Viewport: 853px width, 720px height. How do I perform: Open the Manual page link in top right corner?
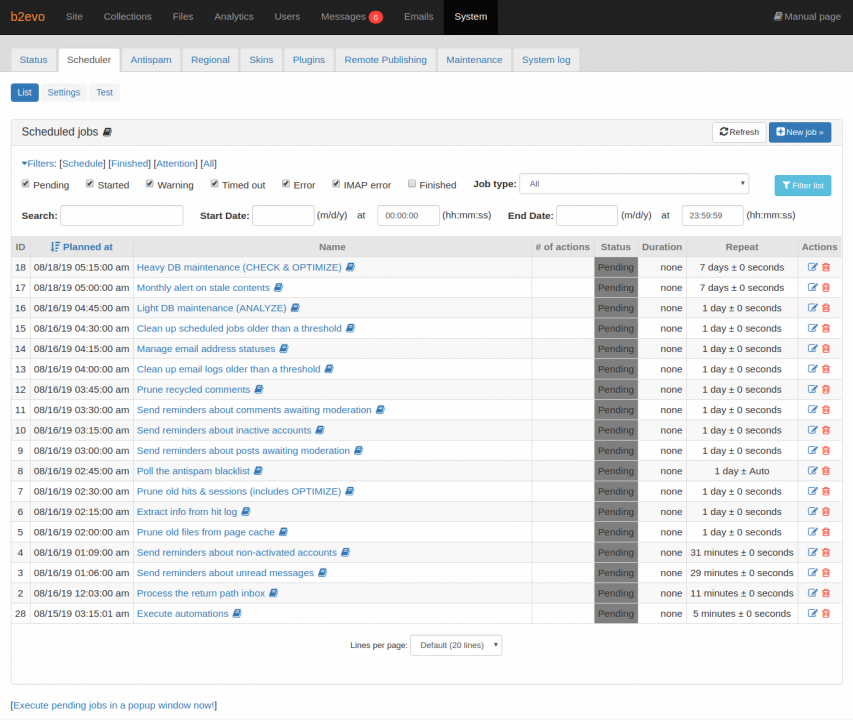[x=807, y=16]
